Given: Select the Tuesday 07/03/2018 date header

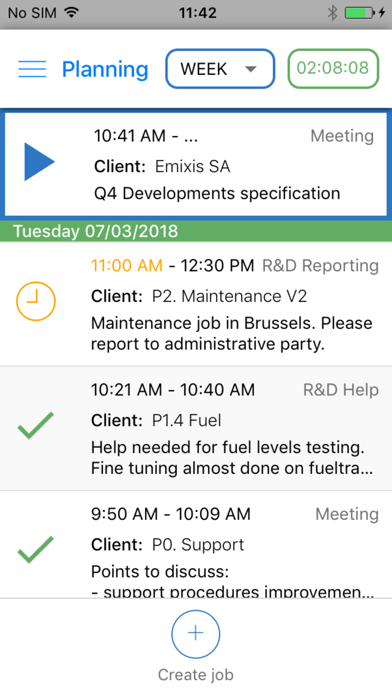Looking at the screenshot, I should pos(196,231).
